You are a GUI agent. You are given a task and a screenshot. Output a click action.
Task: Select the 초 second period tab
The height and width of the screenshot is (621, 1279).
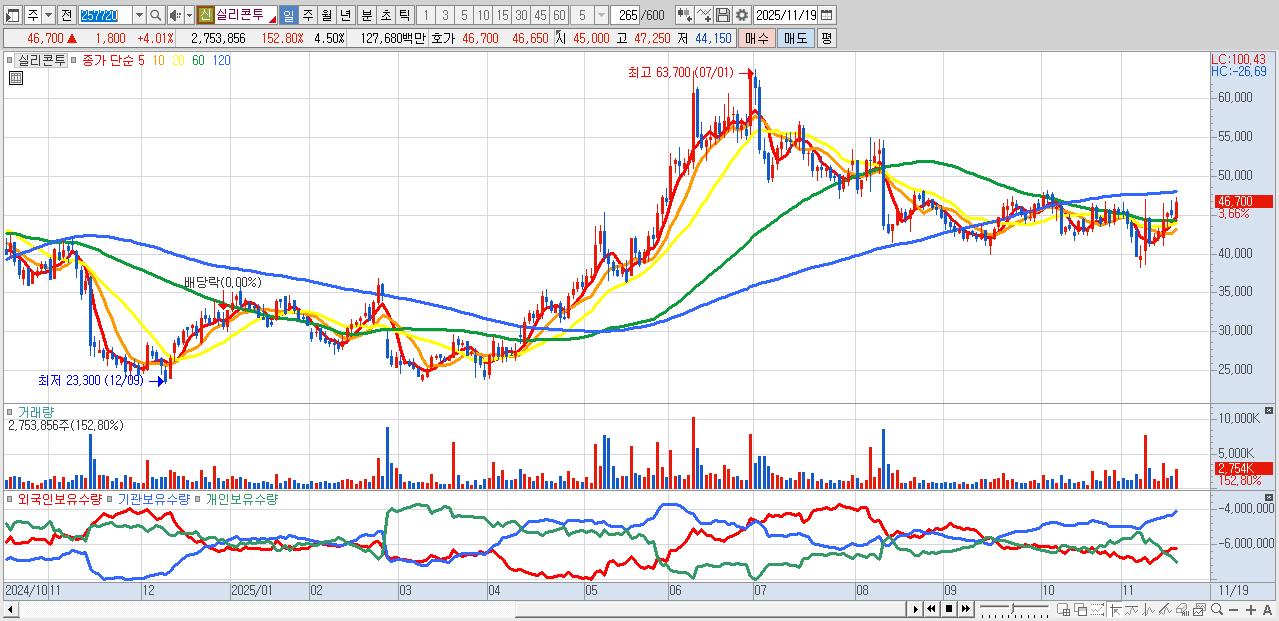[385, 15]
